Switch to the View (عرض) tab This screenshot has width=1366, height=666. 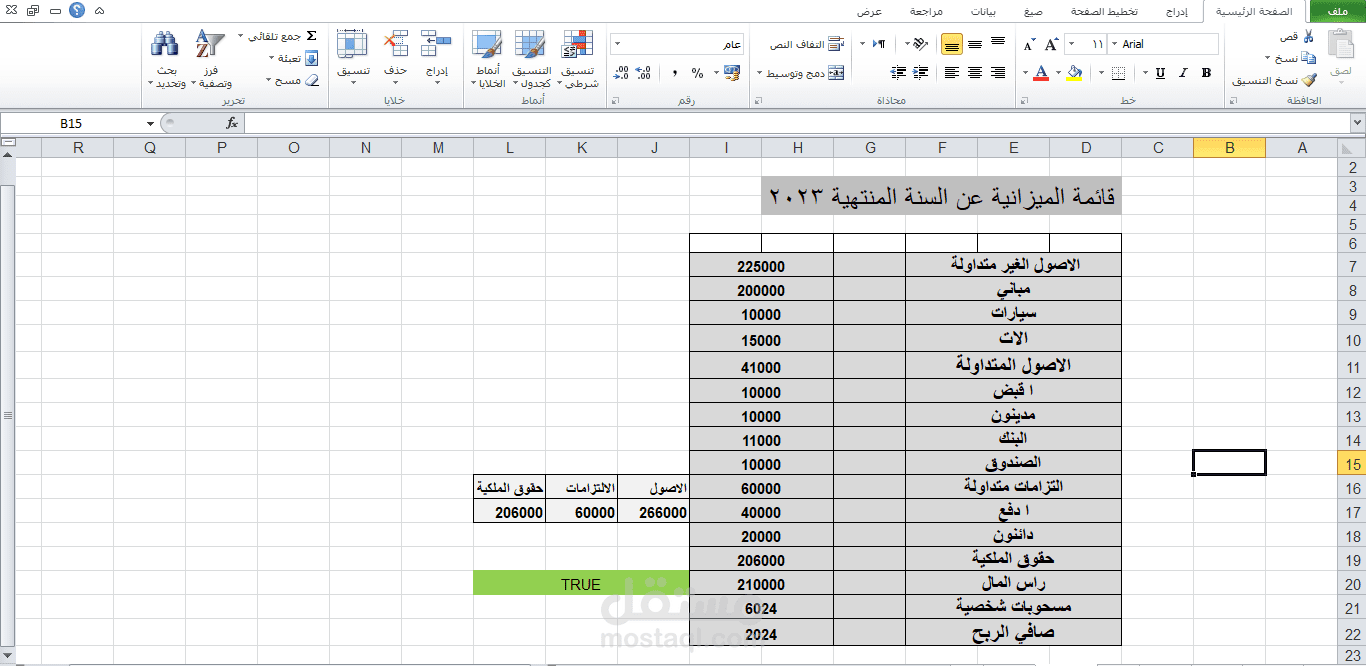point(870,12)
